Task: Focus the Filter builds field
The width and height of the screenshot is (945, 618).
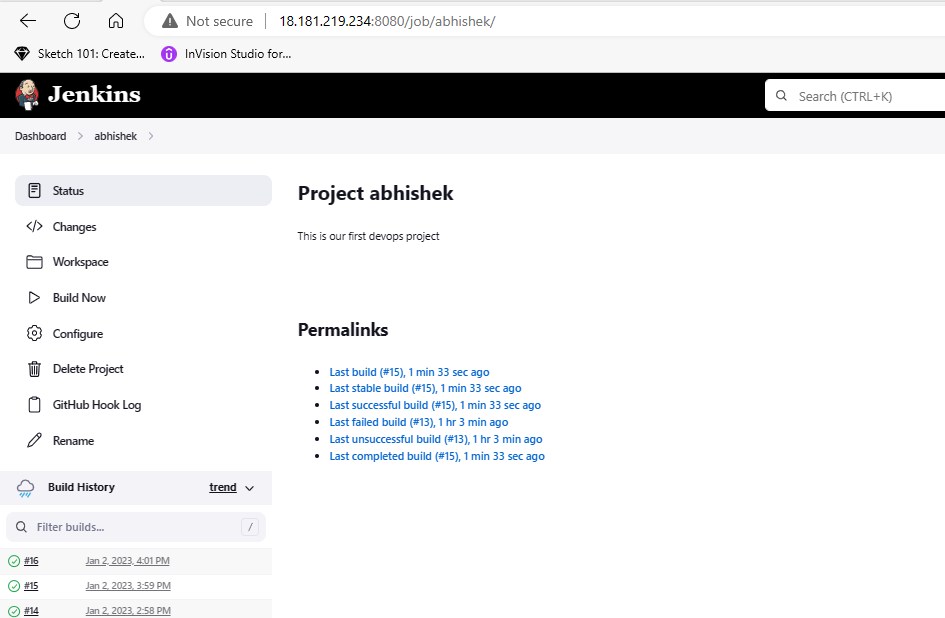Action: click(136, 527)
